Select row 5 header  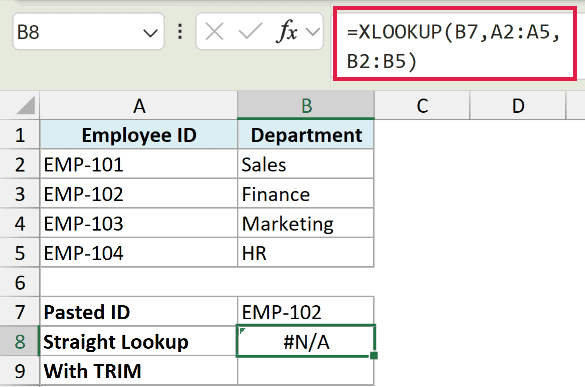coord(20,253)
